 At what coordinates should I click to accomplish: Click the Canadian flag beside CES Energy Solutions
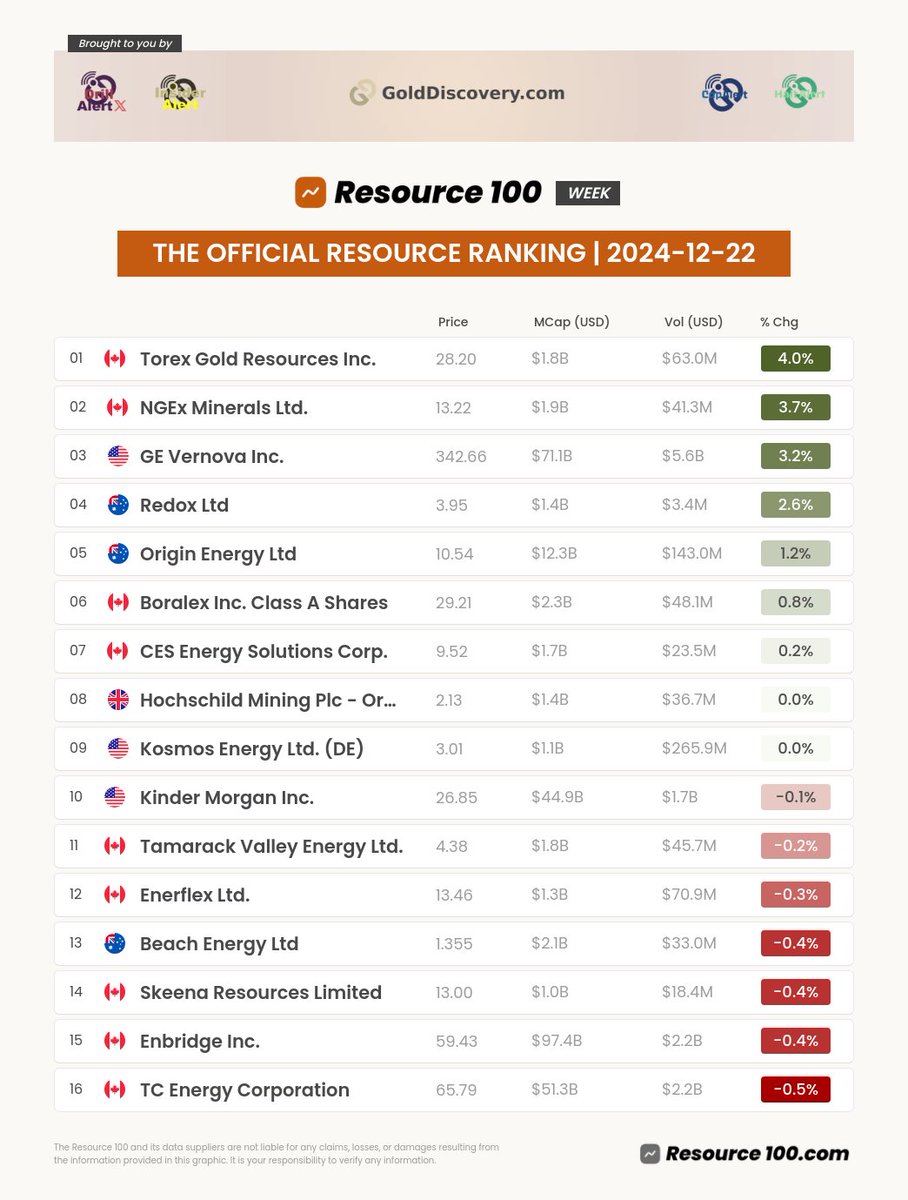[x=118, y=651]
